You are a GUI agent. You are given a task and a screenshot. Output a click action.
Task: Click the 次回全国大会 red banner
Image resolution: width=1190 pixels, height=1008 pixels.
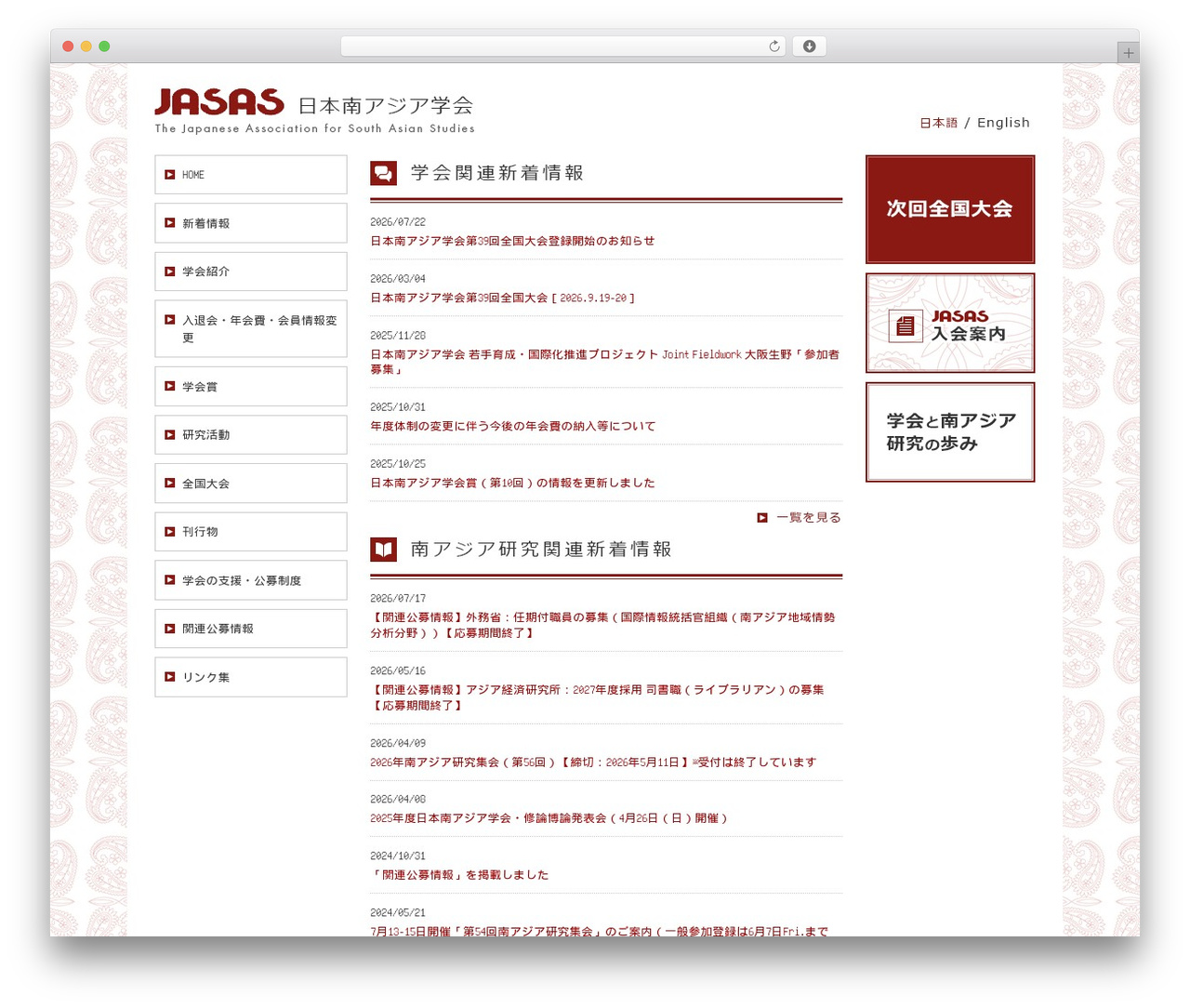[950, 209]
